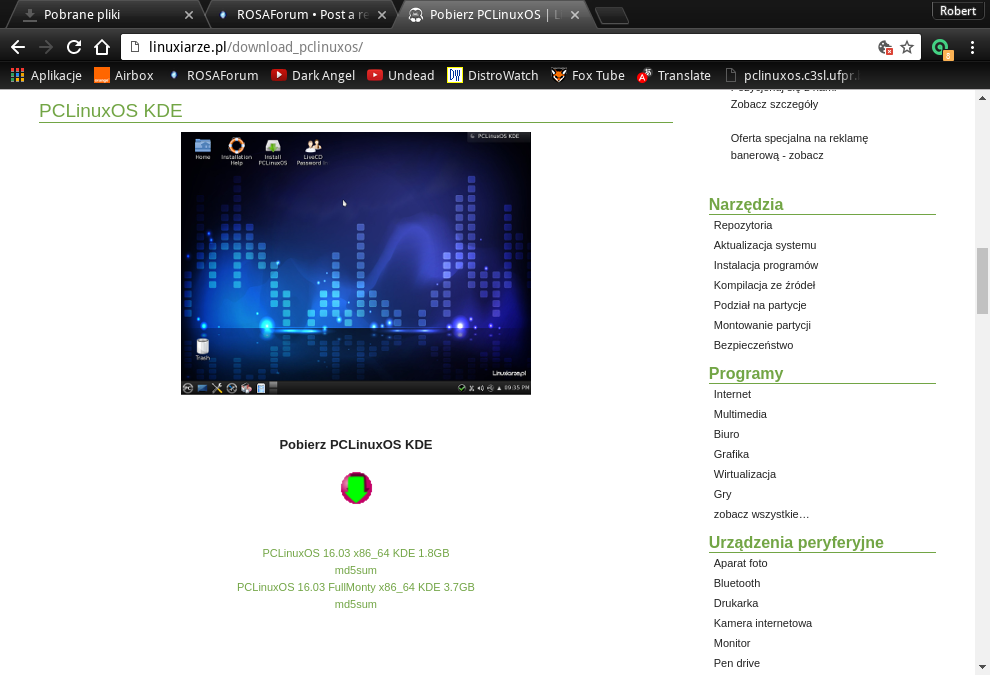This screenshot has height=675, width=990.
Task: Open Kompilacja ze źródeł link
Action: 764,285
